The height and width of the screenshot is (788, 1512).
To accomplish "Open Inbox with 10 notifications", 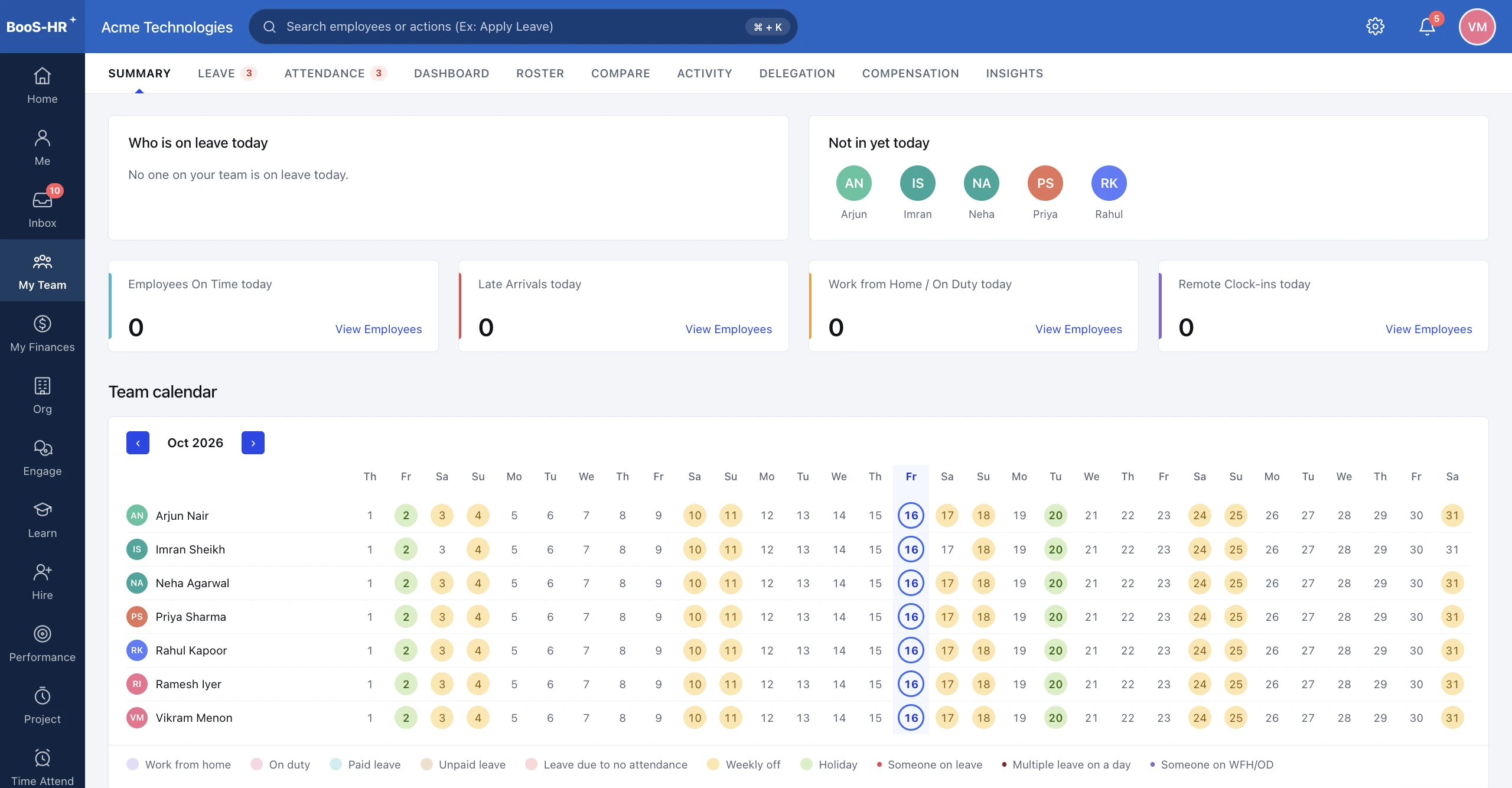I will (42, 208).
